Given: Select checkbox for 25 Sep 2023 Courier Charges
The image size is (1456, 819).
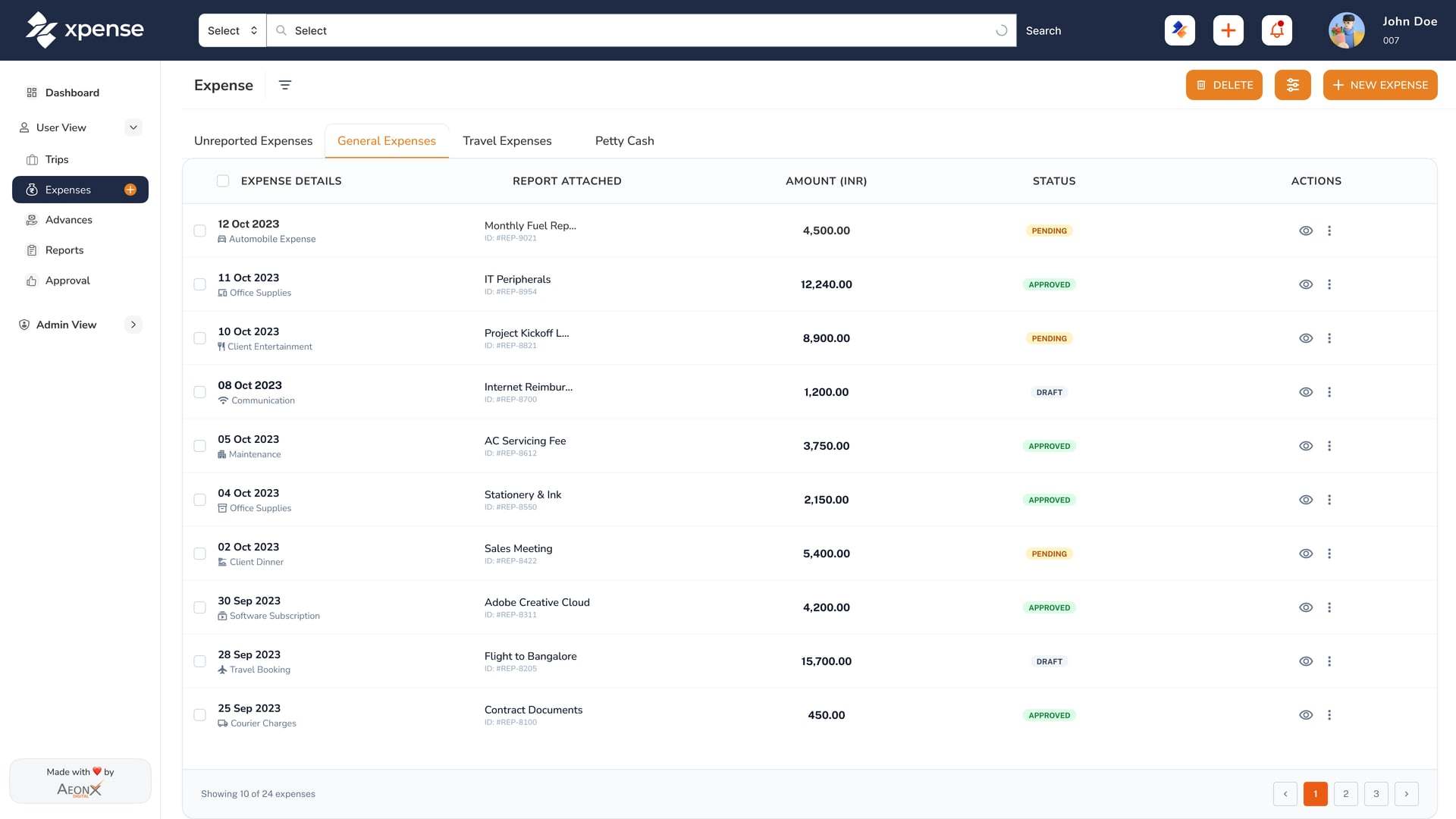Looking at the screenshot, I should coord(199,715).
